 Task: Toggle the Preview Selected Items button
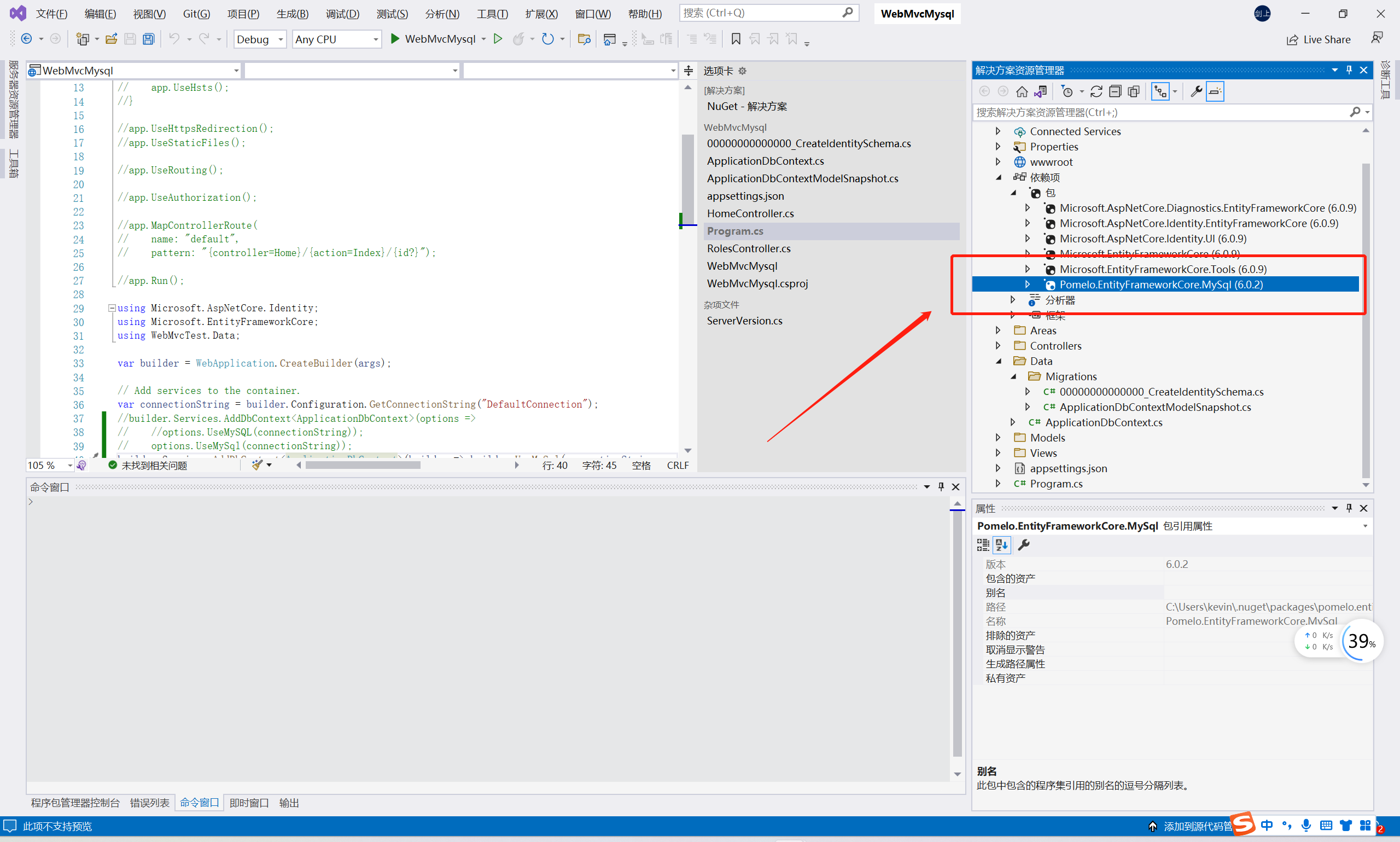(x=1215, y=91)
